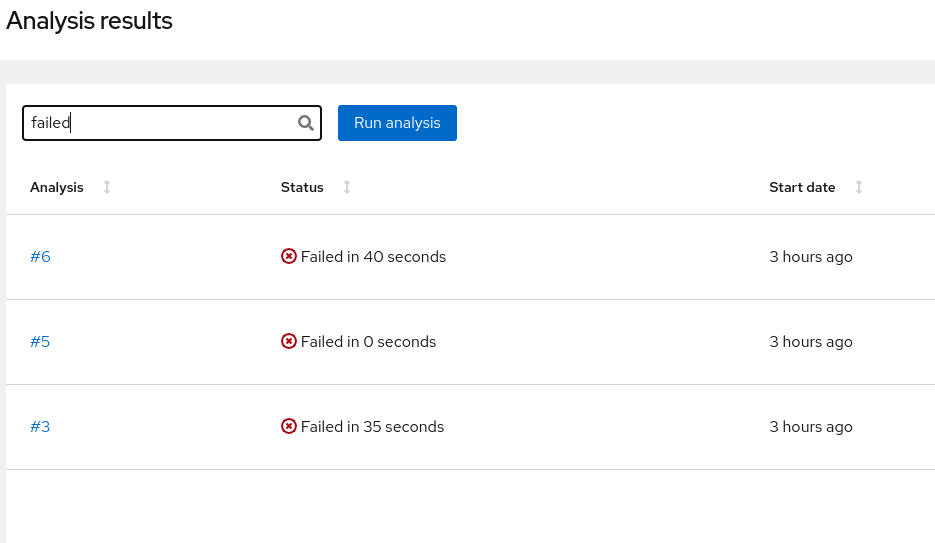Viewport: 935px width, 543px height.
Task: Select the "Failed in 35 seconds" status text
Action: point(372,427)
